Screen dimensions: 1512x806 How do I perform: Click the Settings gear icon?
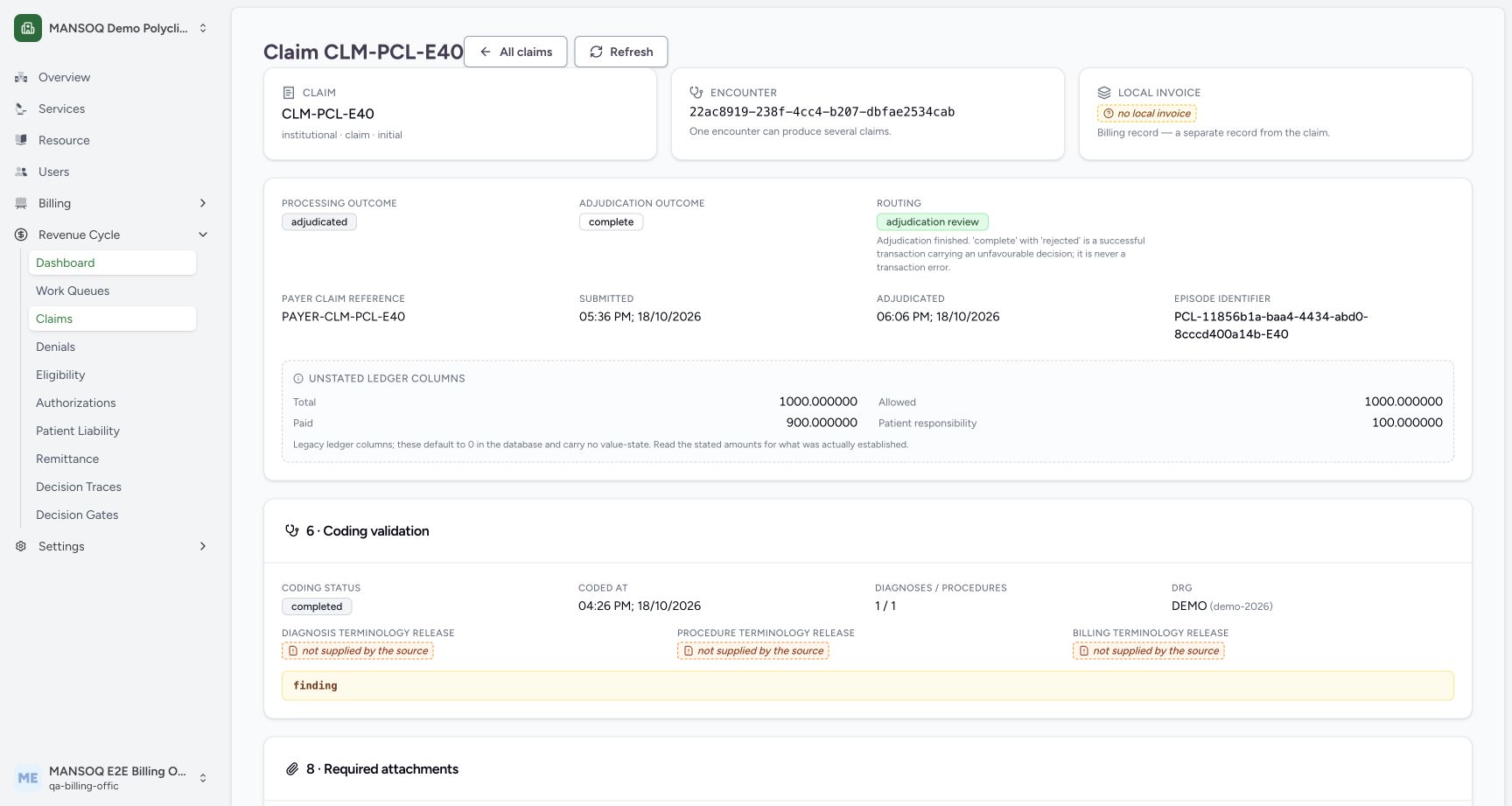[21, 546]
